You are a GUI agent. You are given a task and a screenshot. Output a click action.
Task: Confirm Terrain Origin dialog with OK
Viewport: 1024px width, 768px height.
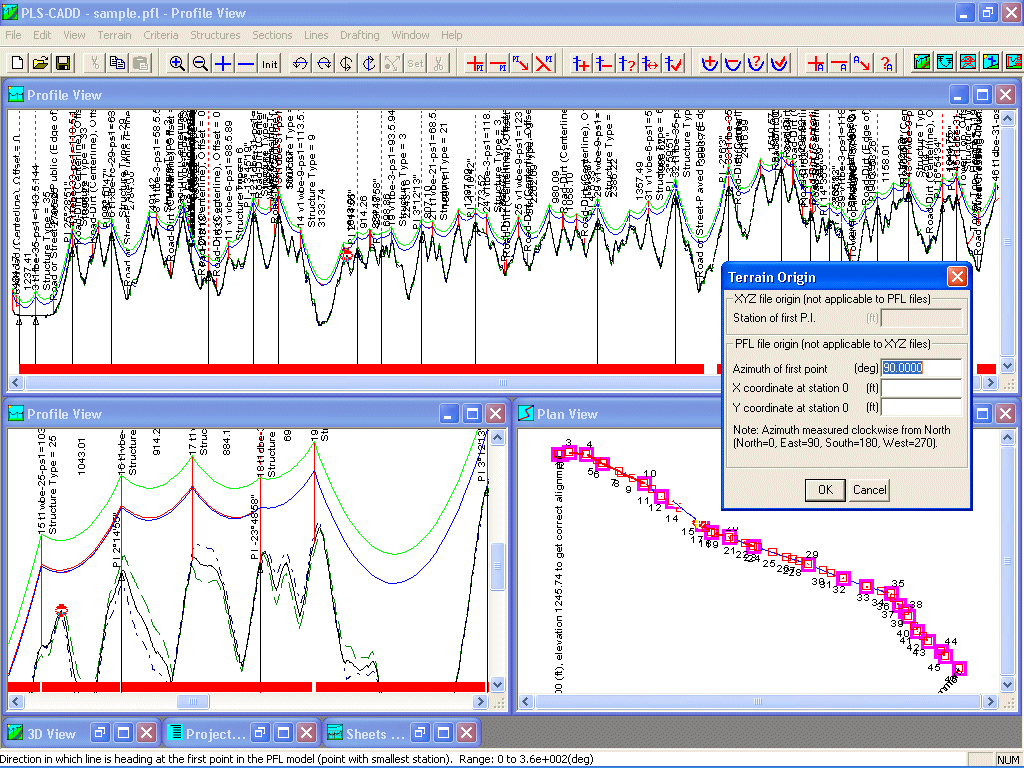point(824,489)
